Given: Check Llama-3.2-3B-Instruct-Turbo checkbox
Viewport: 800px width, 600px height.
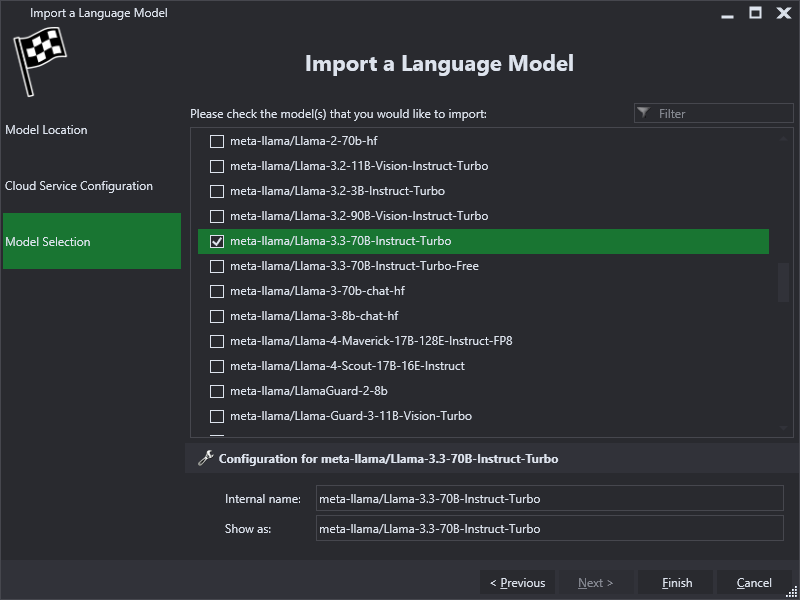Looking at the screenshot, I should coord(217,191).
